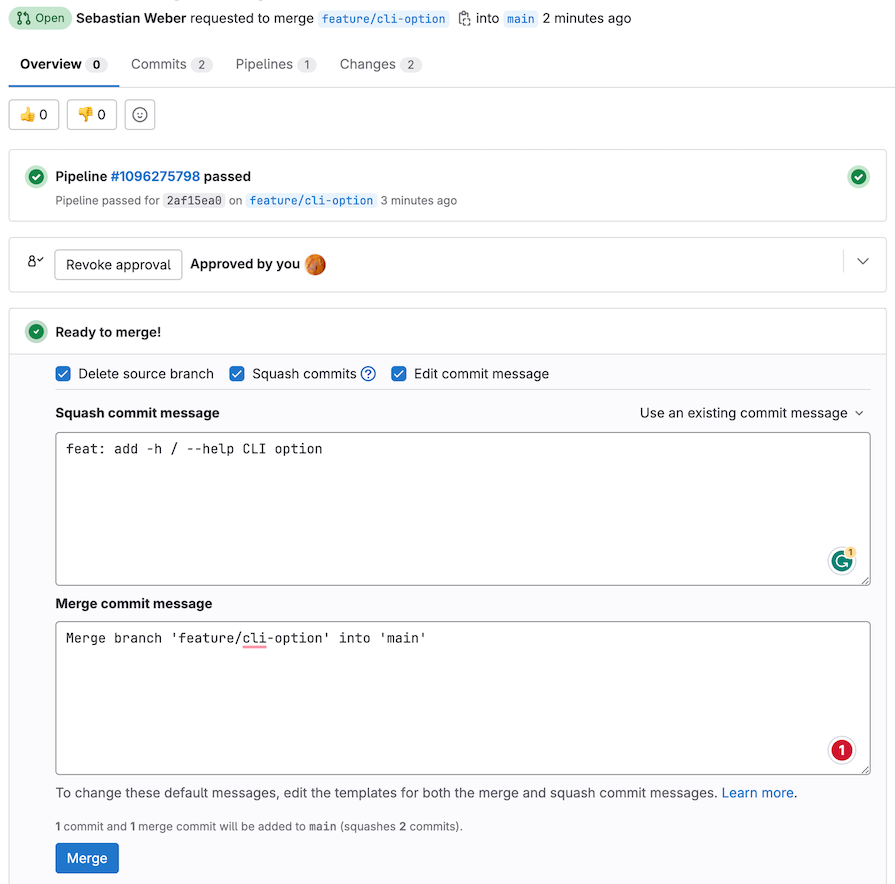Uncheck Delete source branch
Screen dimensions: 895x884
tap(63, 373)
